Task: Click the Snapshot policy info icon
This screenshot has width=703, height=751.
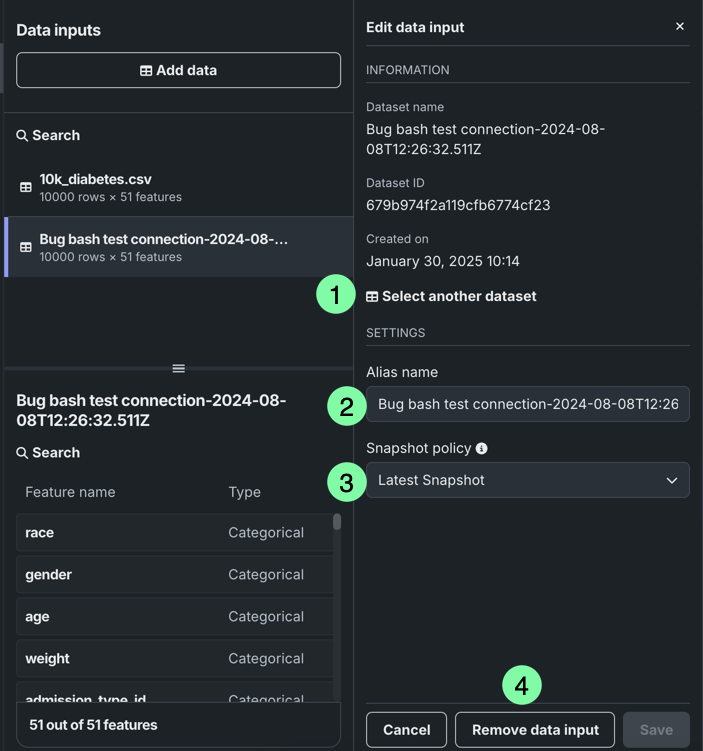Action: (482, 449)
